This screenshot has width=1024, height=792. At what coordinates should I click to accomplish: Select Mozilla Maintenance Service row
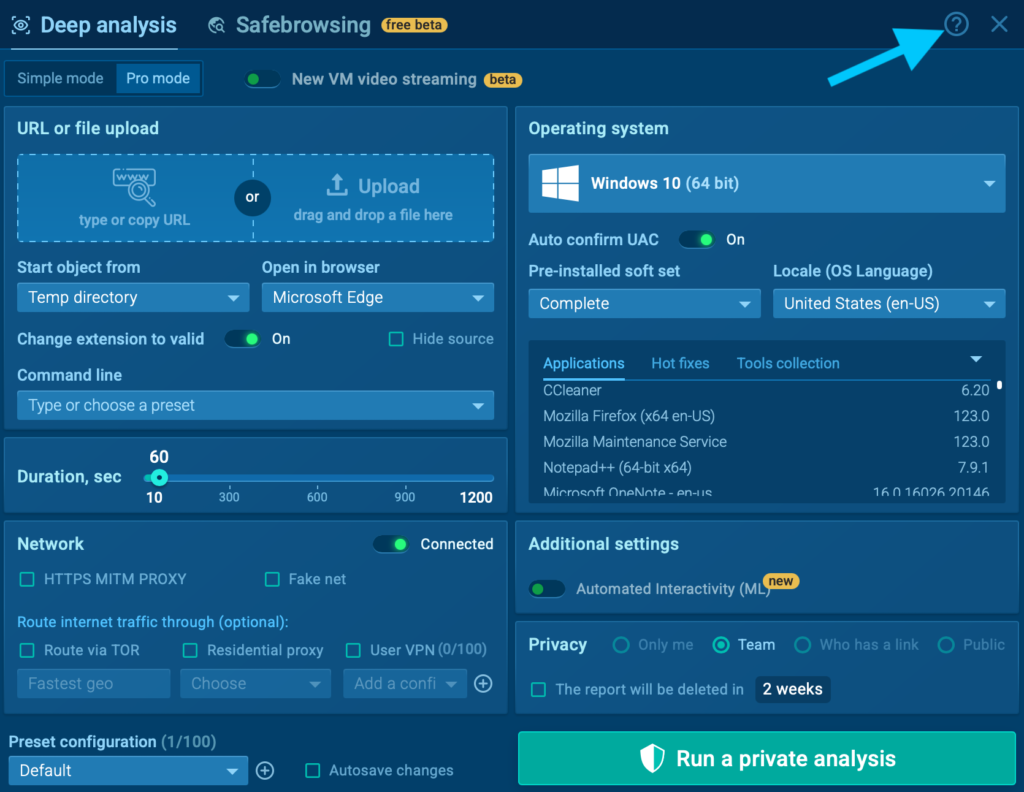tap(766, 442)
